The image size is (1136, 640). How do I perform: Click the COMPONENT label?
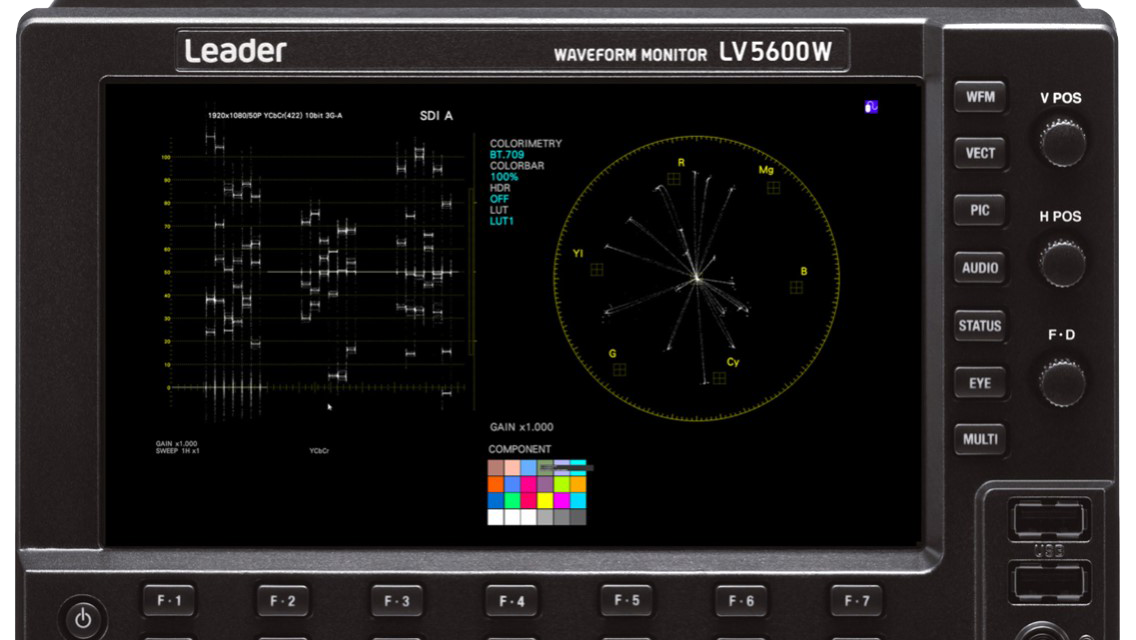point(519,449)
